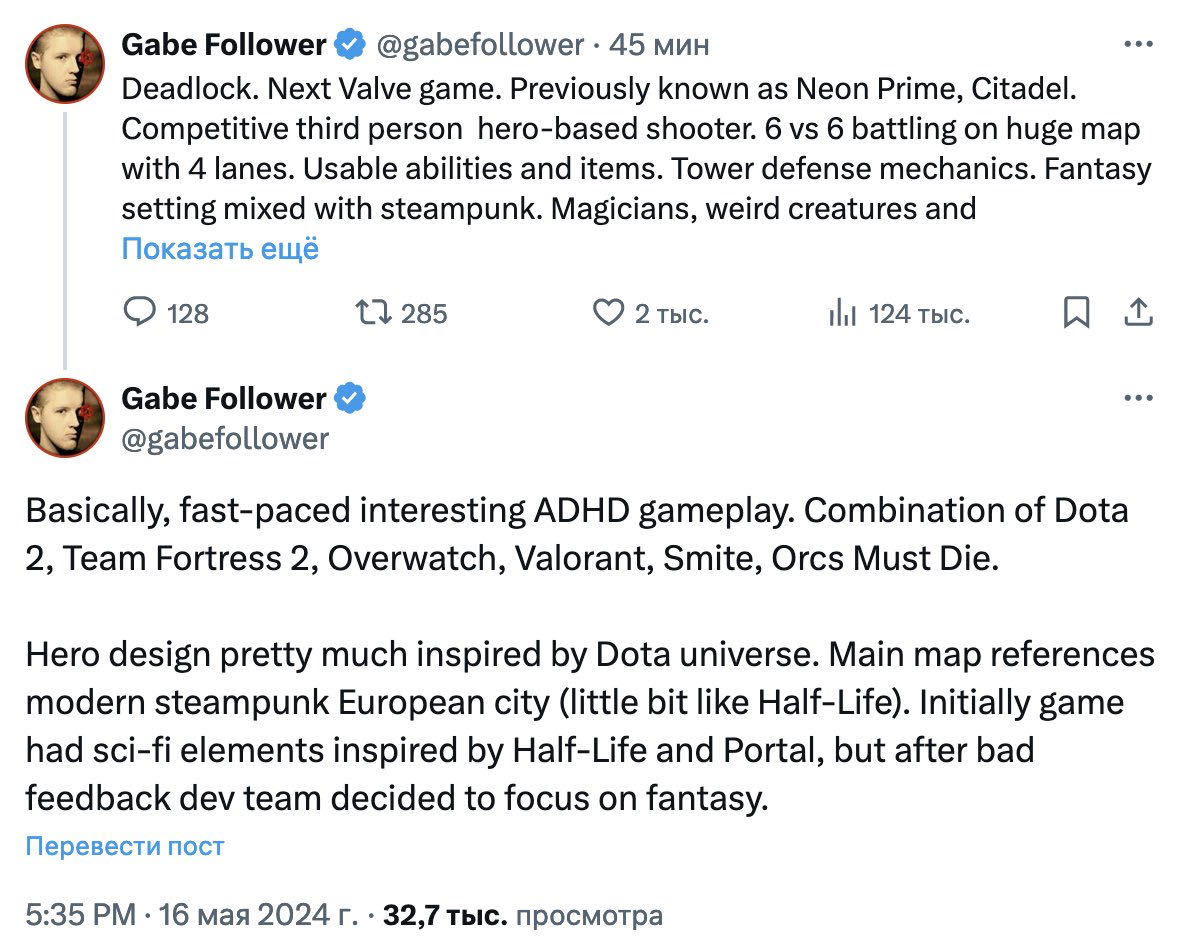
Task: Open the 45 мин timestamp link
Action: tap(659, 45)
